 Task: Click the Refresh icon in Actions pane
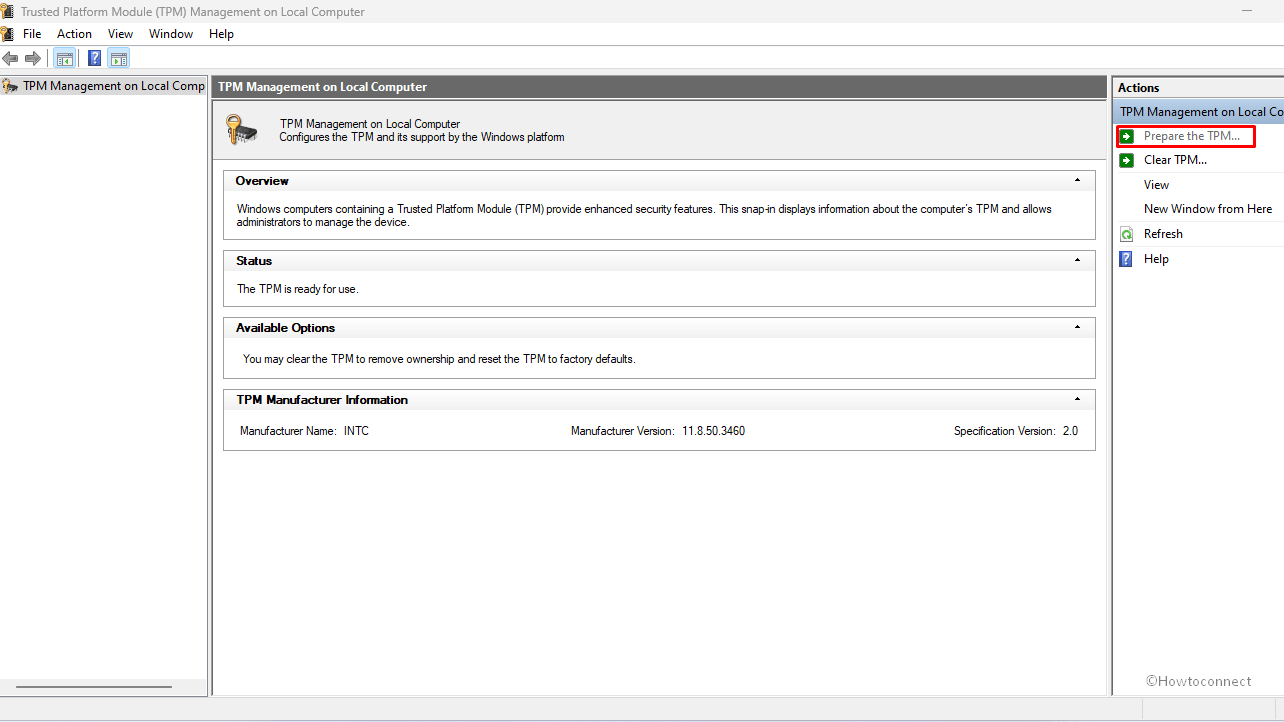pyautogui.click(x=1126, y=234)
